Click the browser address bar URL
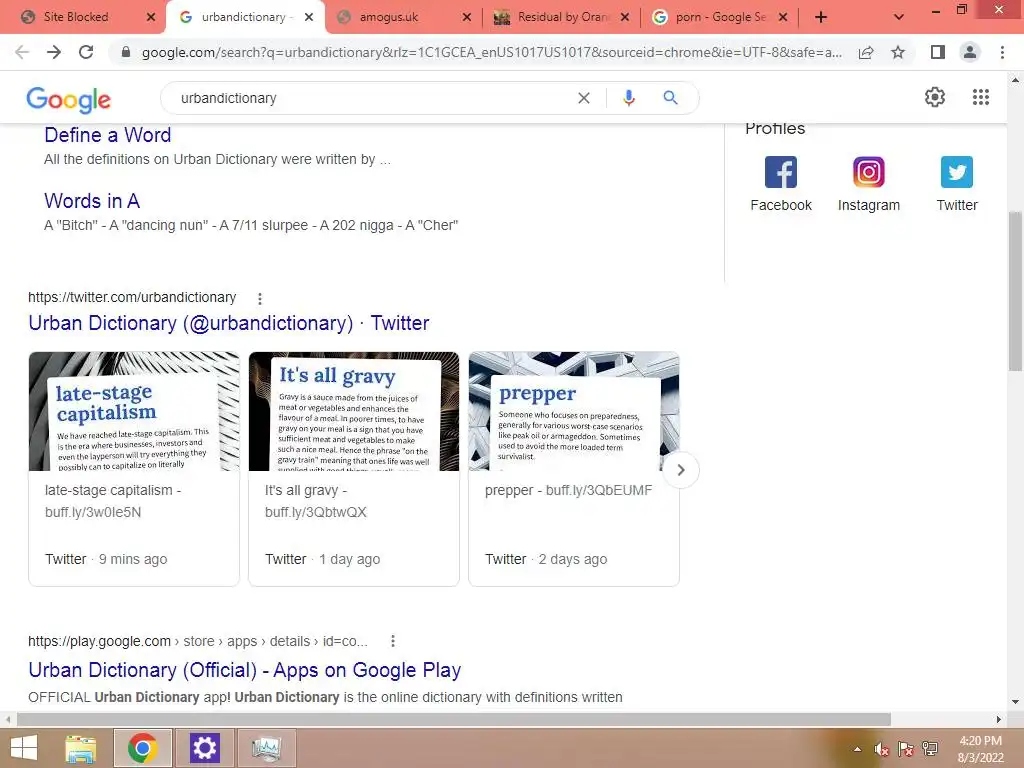Screen dimensions: 1024x768 pyautogui.click(x=491, y=52)
